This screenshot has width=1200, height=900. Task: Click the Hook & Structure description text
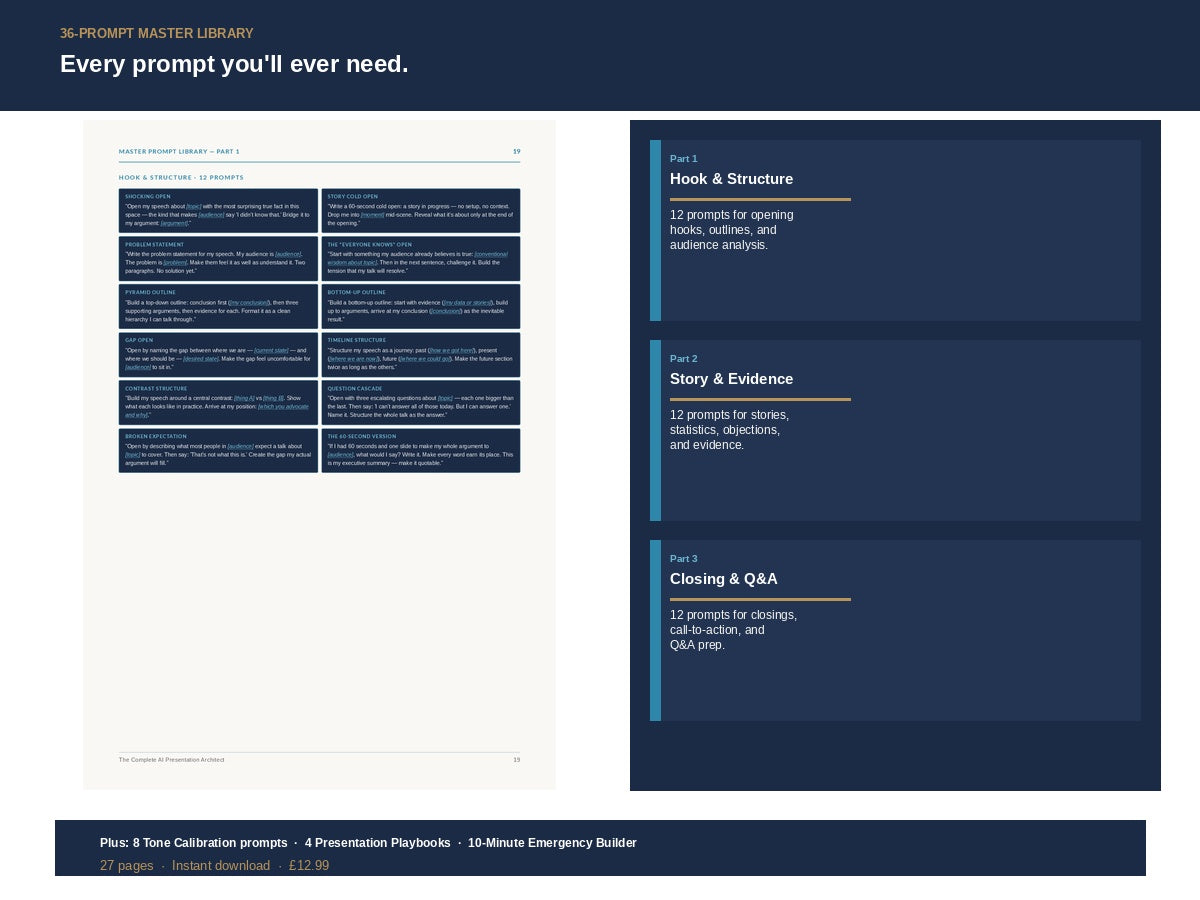coord(732,230)
